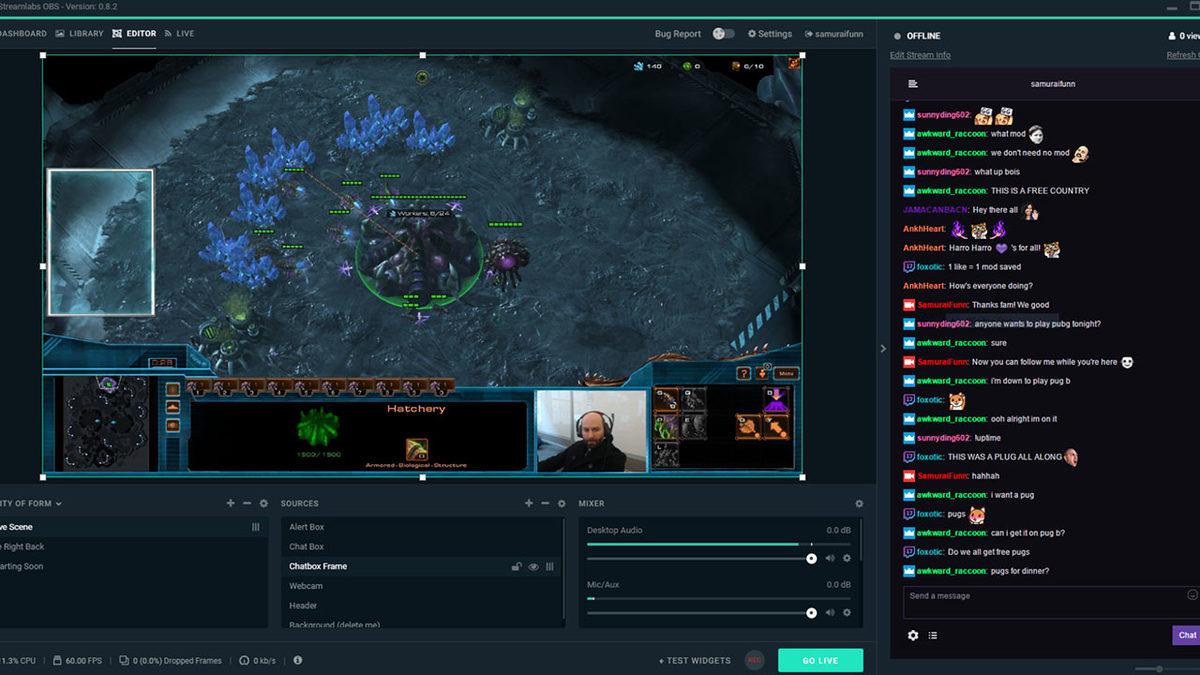The width and height of the screenshot is (1200, 675).
Task: Hide the Chatbox Frame source
Action: 533,566
